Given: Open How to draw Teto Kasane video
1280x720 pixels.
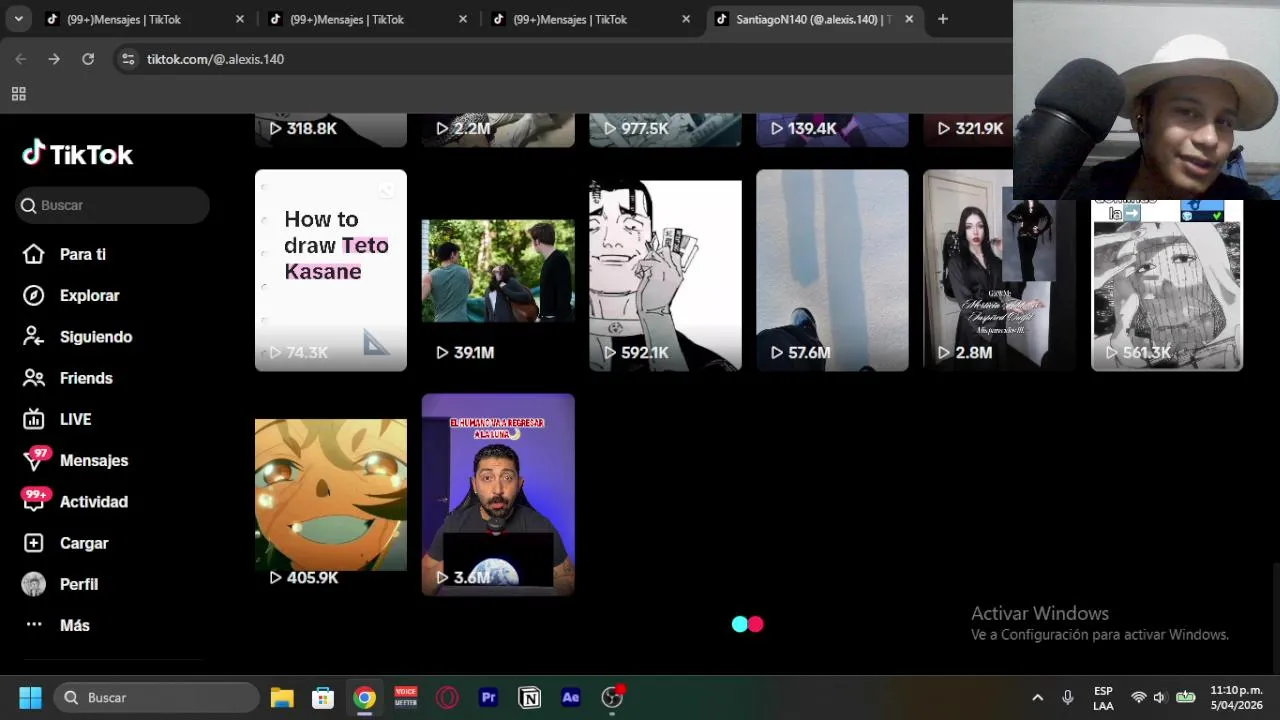Looking at the screenshot, I should (331, 270).
